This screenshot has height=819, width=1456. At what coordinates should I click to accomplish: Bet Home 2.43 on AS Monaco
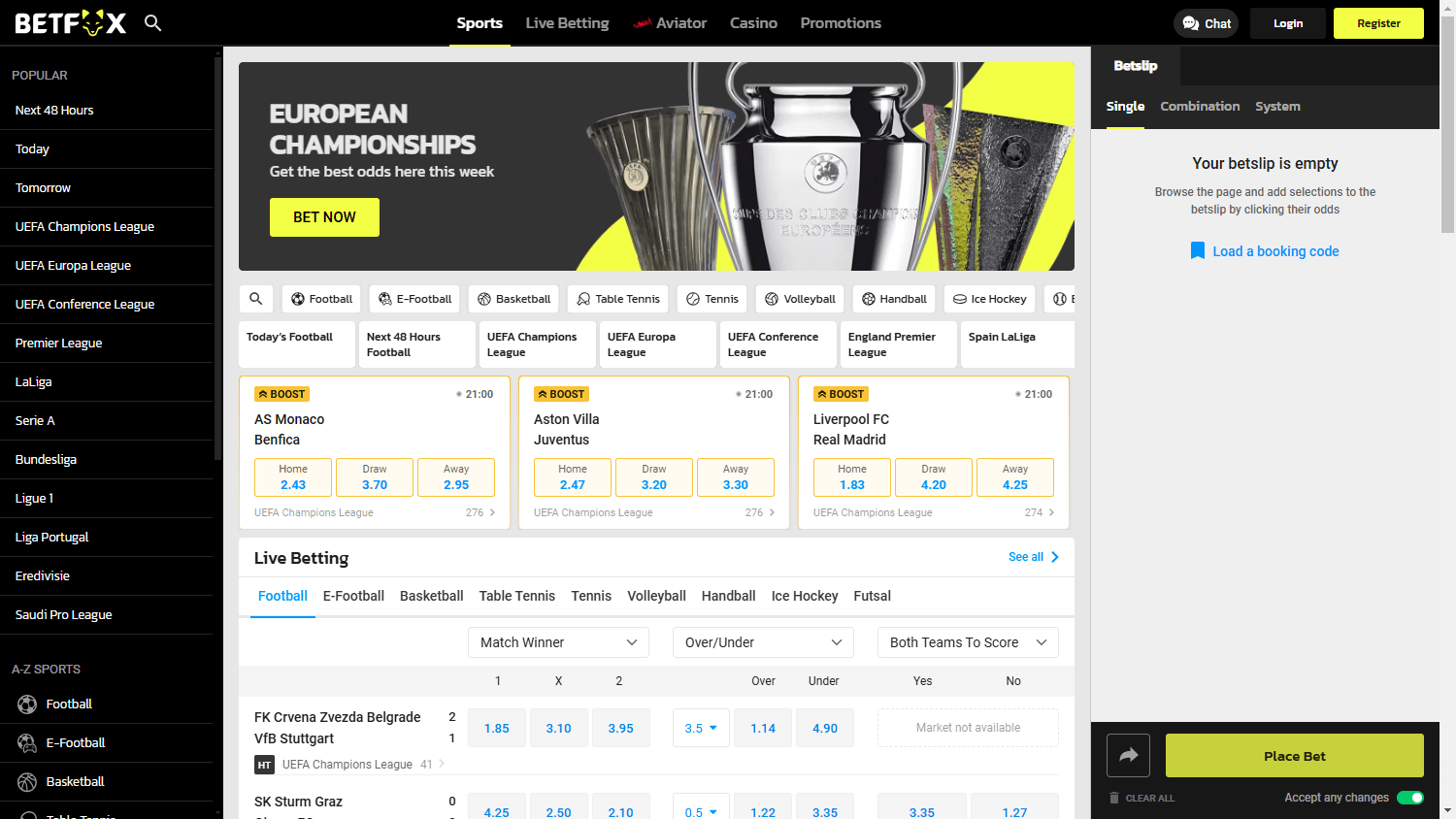[293, 477]
